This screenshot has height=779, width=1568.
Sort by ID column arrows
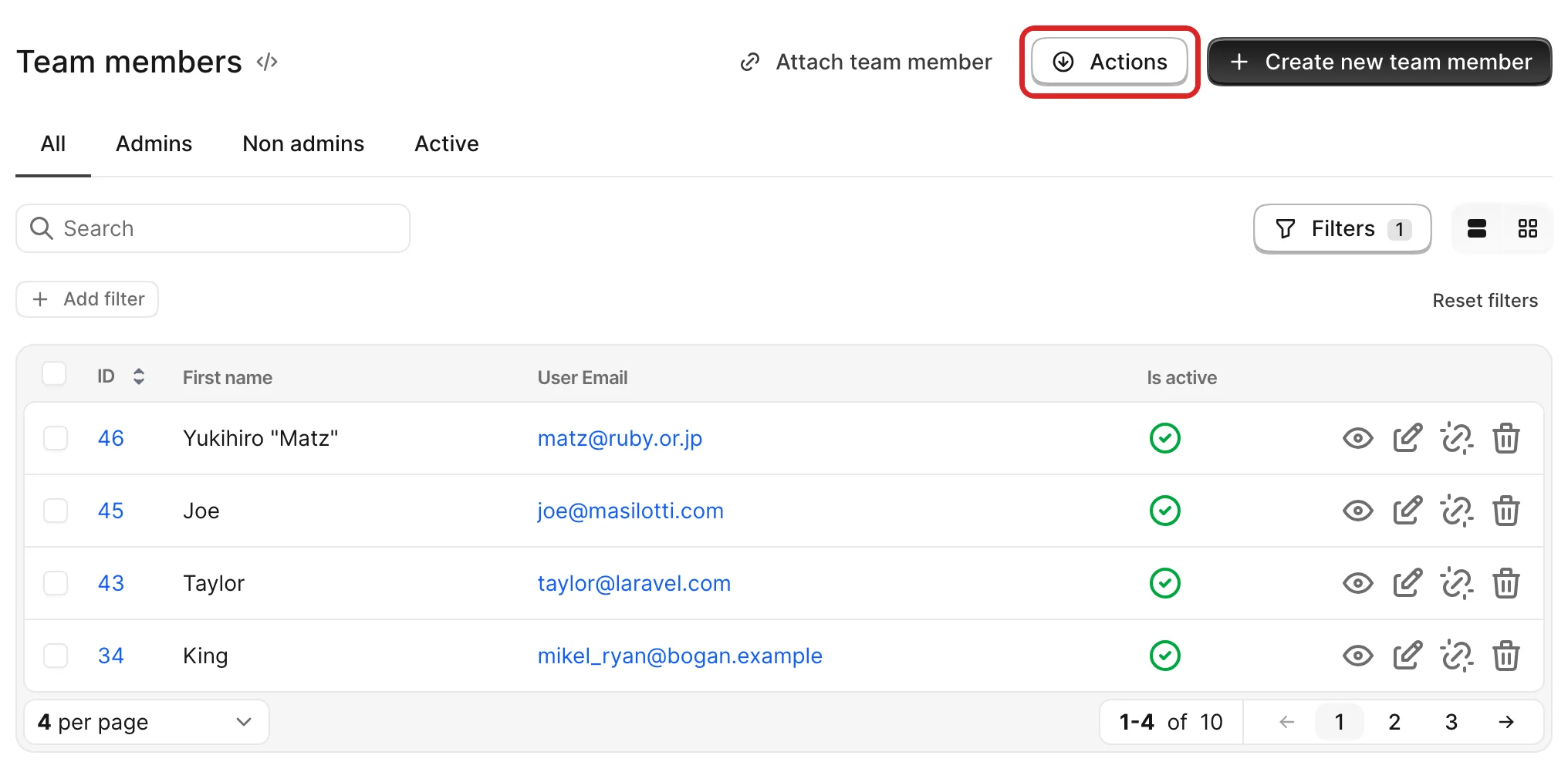(139, 376)
